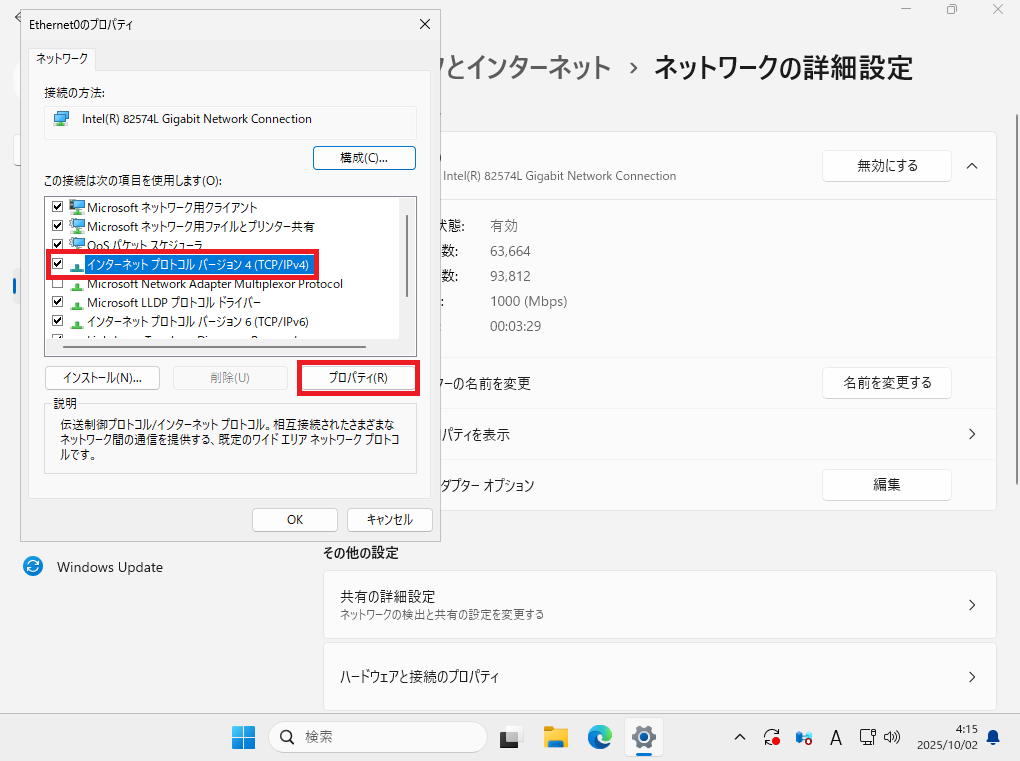This screenshot has width=1020, height=761.
Task: Toggle the Microsoft LLDP プロトコル ドライバー checkbox
Action: [x=58, y=302]
